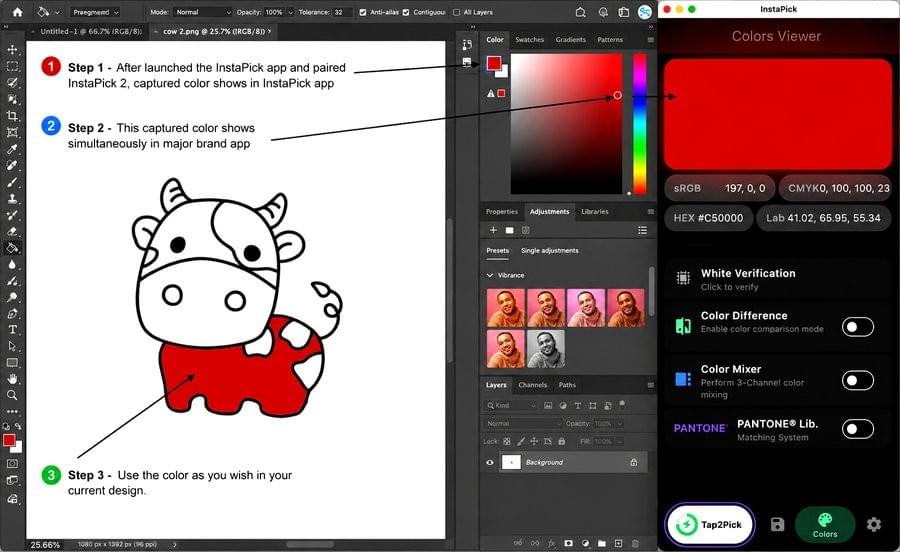Select the Crop tool
Viewport: 900px width, 552px height.
12,116
